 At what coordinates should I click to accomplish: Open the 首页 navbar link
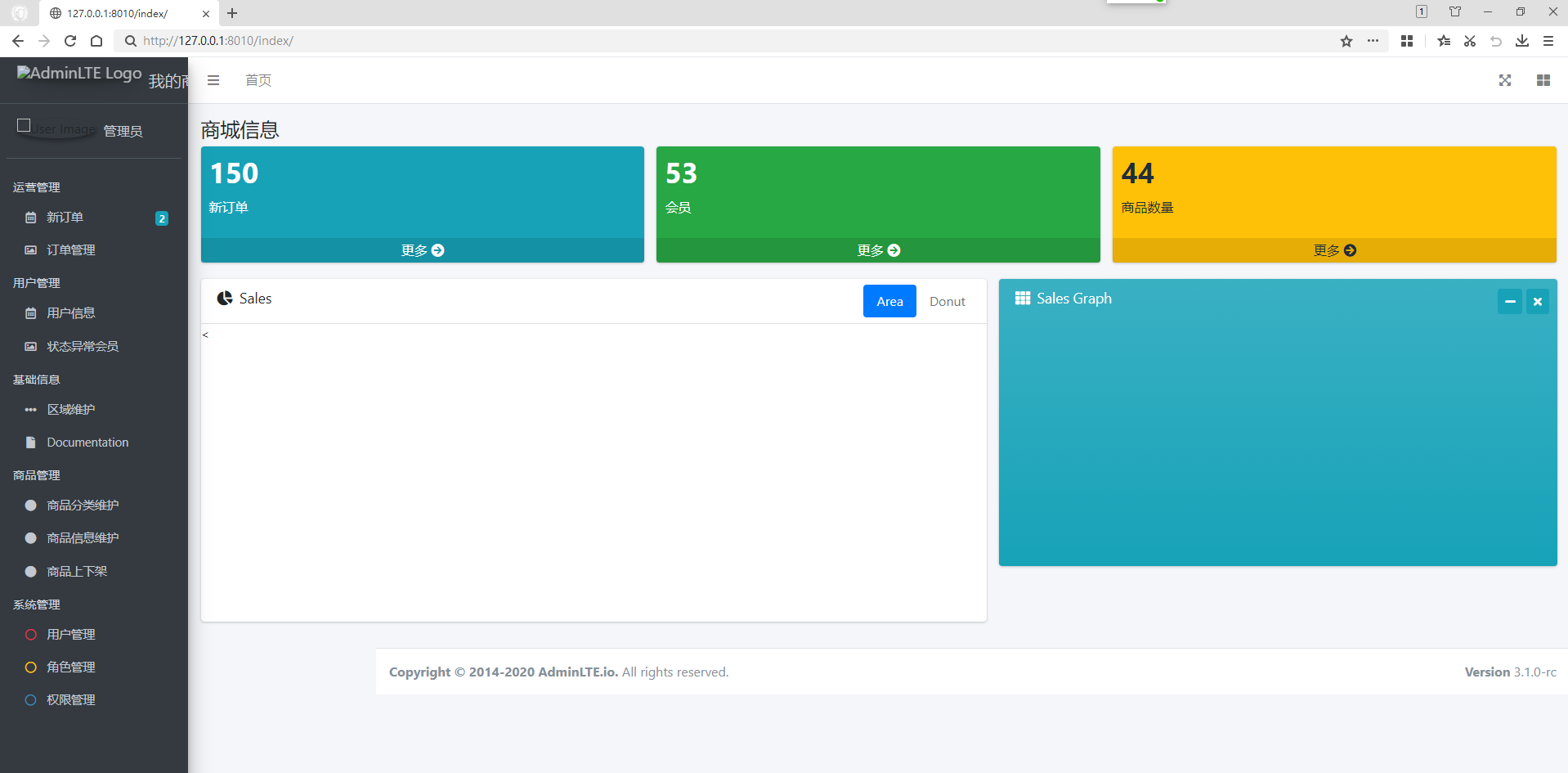tap(258, 80)
